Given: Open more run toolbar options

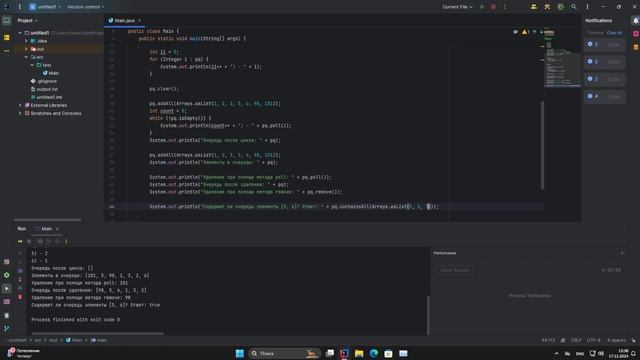Looking at the screenshot, I should click(66, 241).
